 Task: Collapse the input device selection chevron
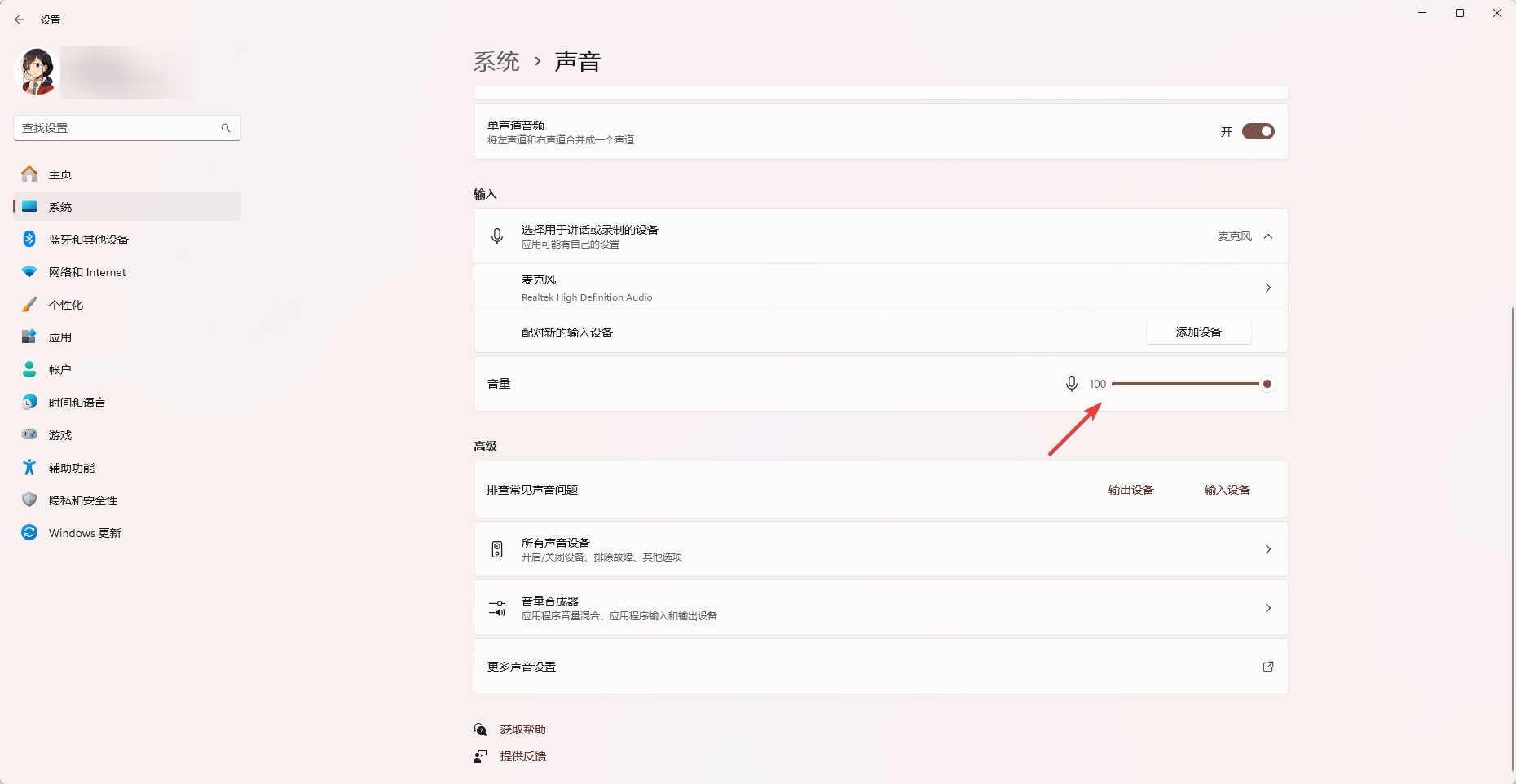1267,236
